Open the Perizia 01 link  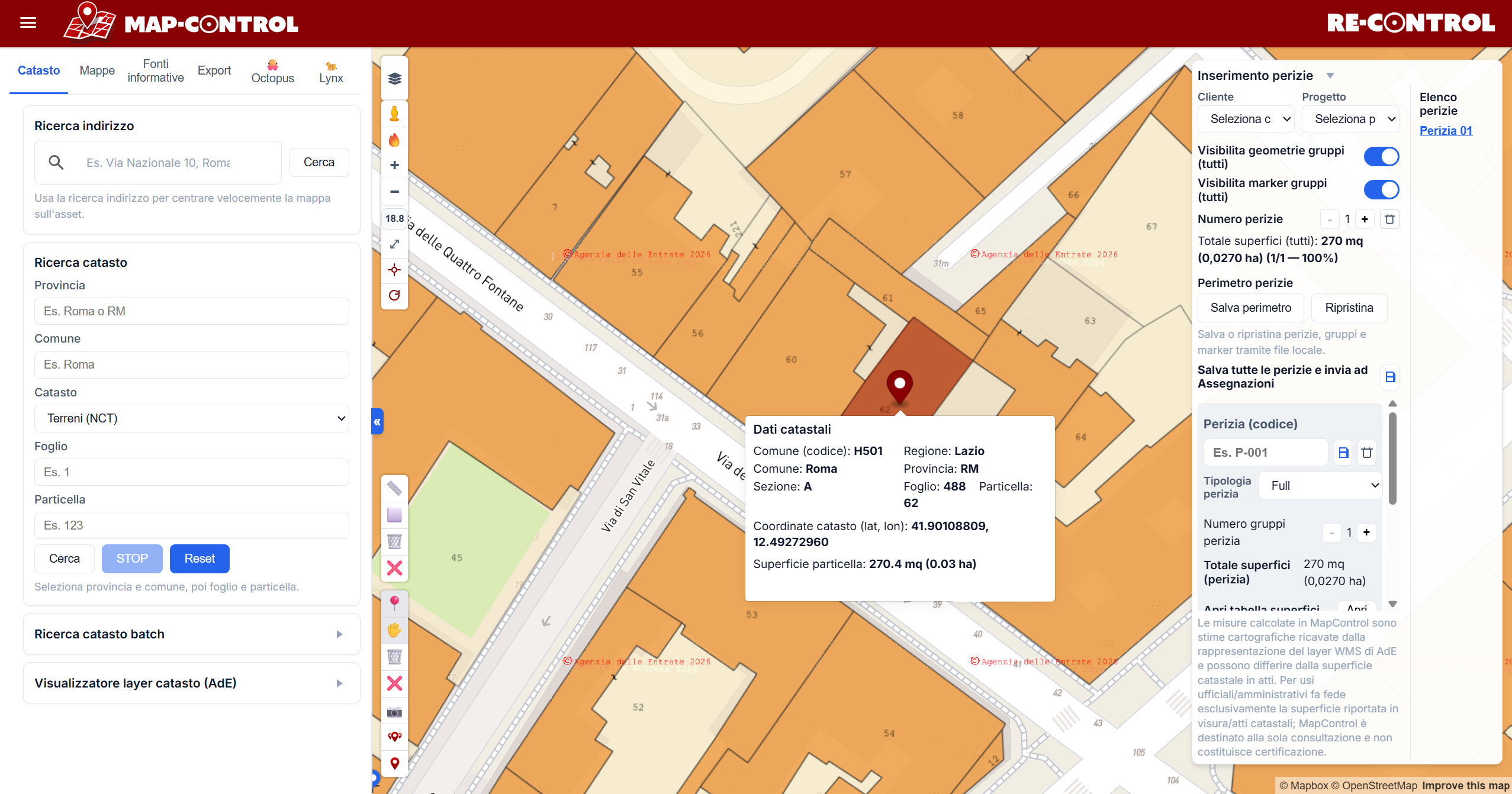[x=1445, y=131]
